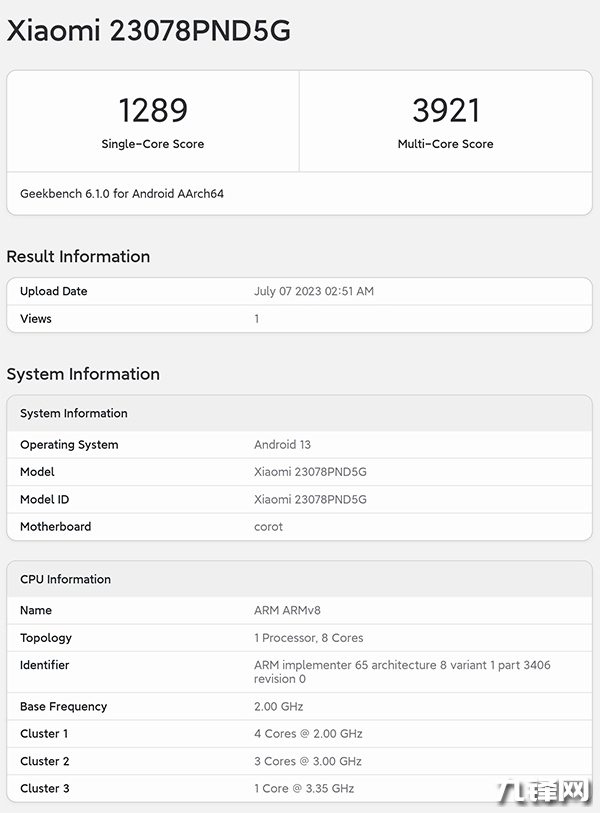This screenshot has height=813, width=600.
Task: Click the single-core score 1289
Action: click(x=152, y=109)
